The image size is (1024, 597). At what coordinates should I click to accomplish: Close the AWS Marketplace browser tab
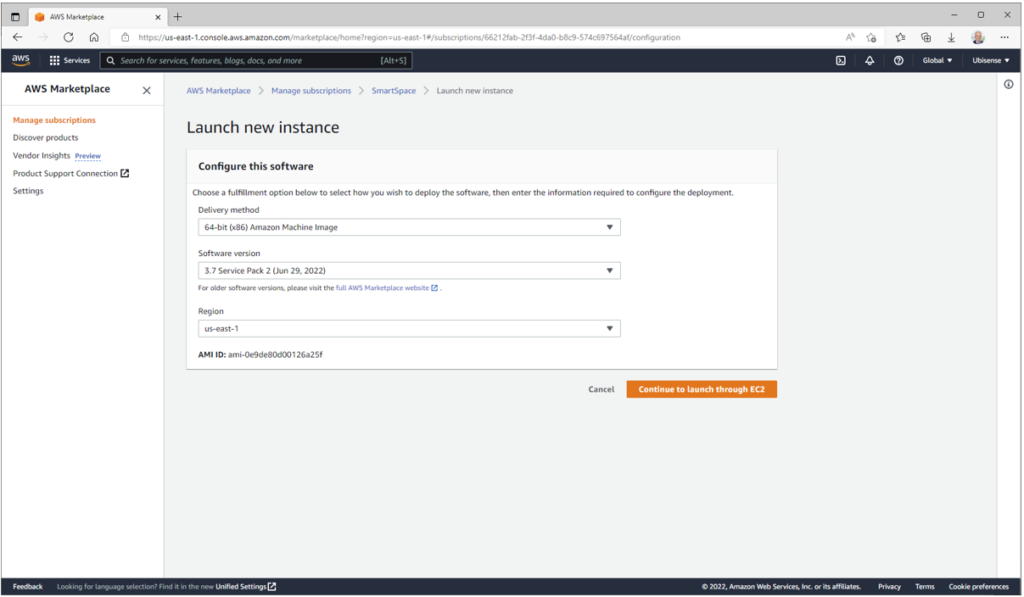[x=157, y=17]
